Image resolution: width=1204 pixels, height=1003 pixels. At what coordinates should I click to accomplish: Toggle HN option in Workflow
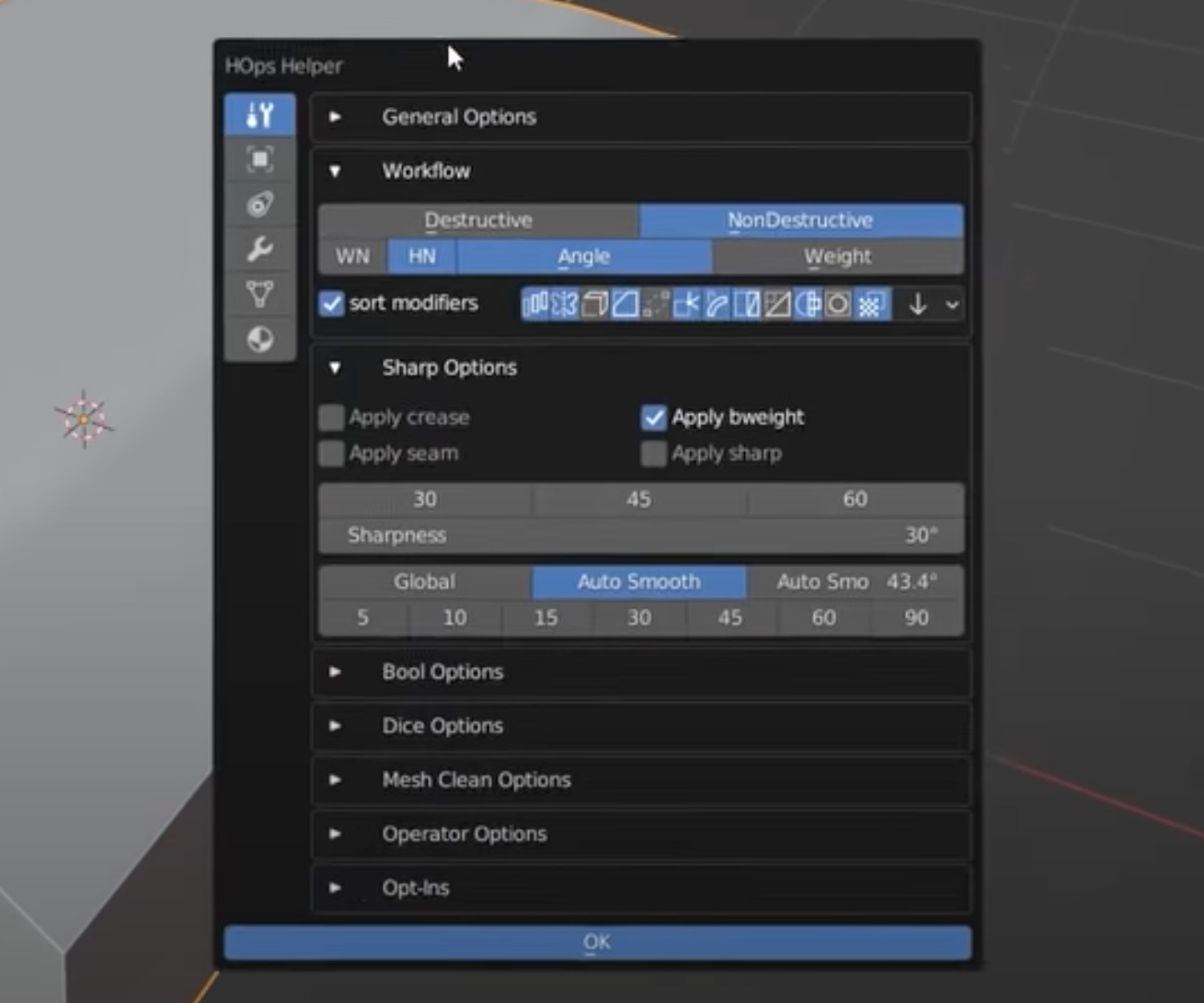[422, 257]
